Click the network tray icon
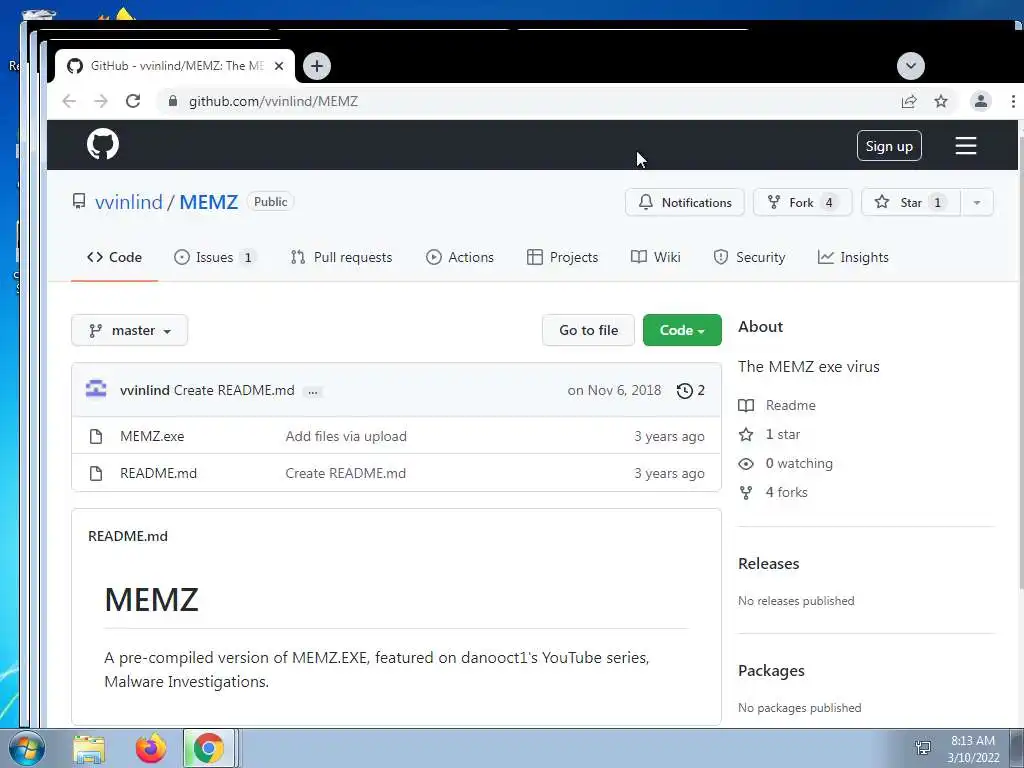 click(x=923, y=747)
